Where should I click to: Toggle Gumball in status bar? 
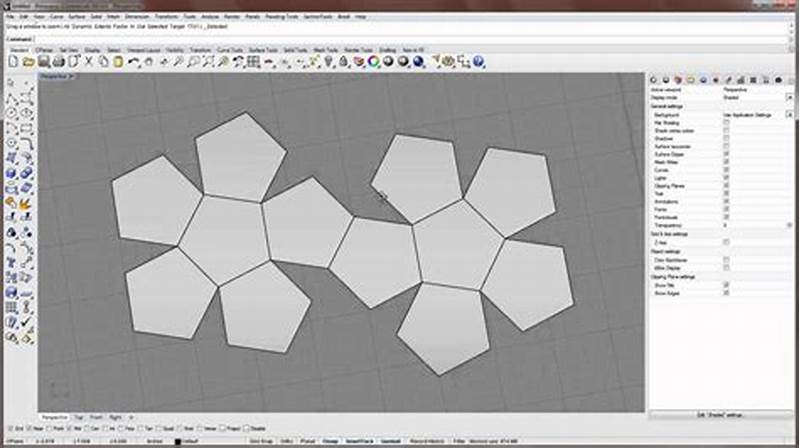click(391, 441)
